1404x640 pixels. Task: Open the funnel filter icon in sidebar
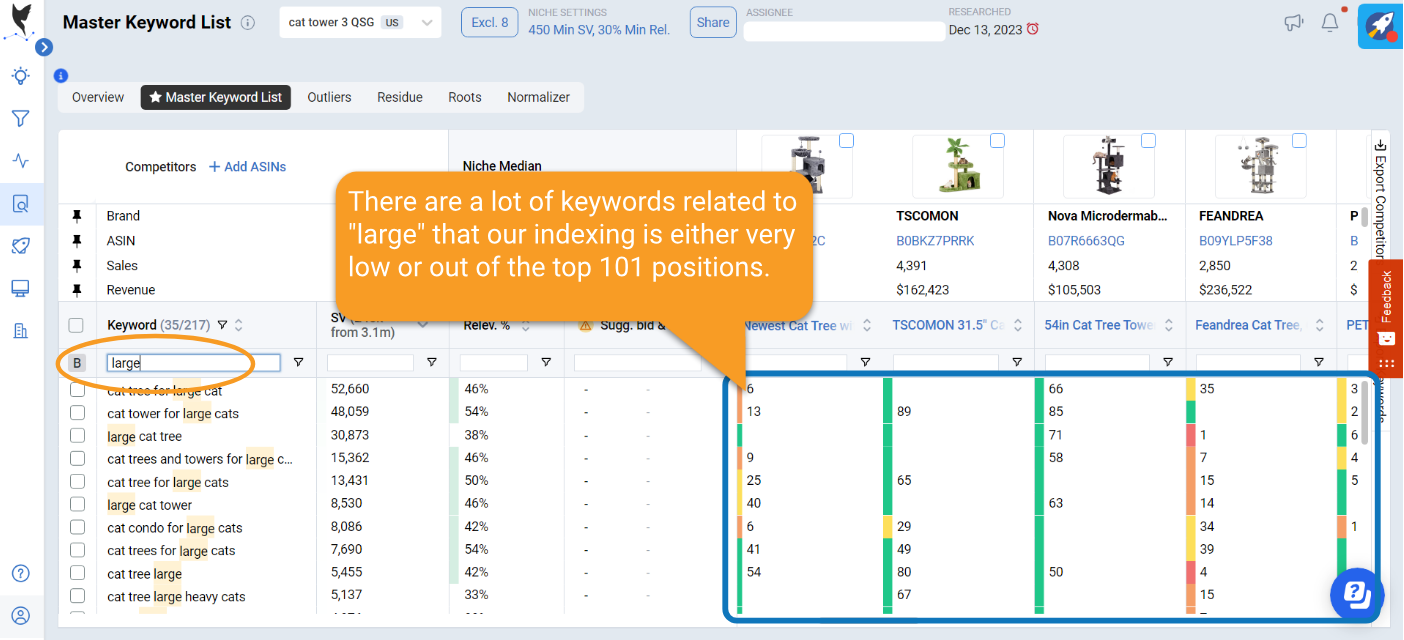pyautogui.click(x=21, y=119)
